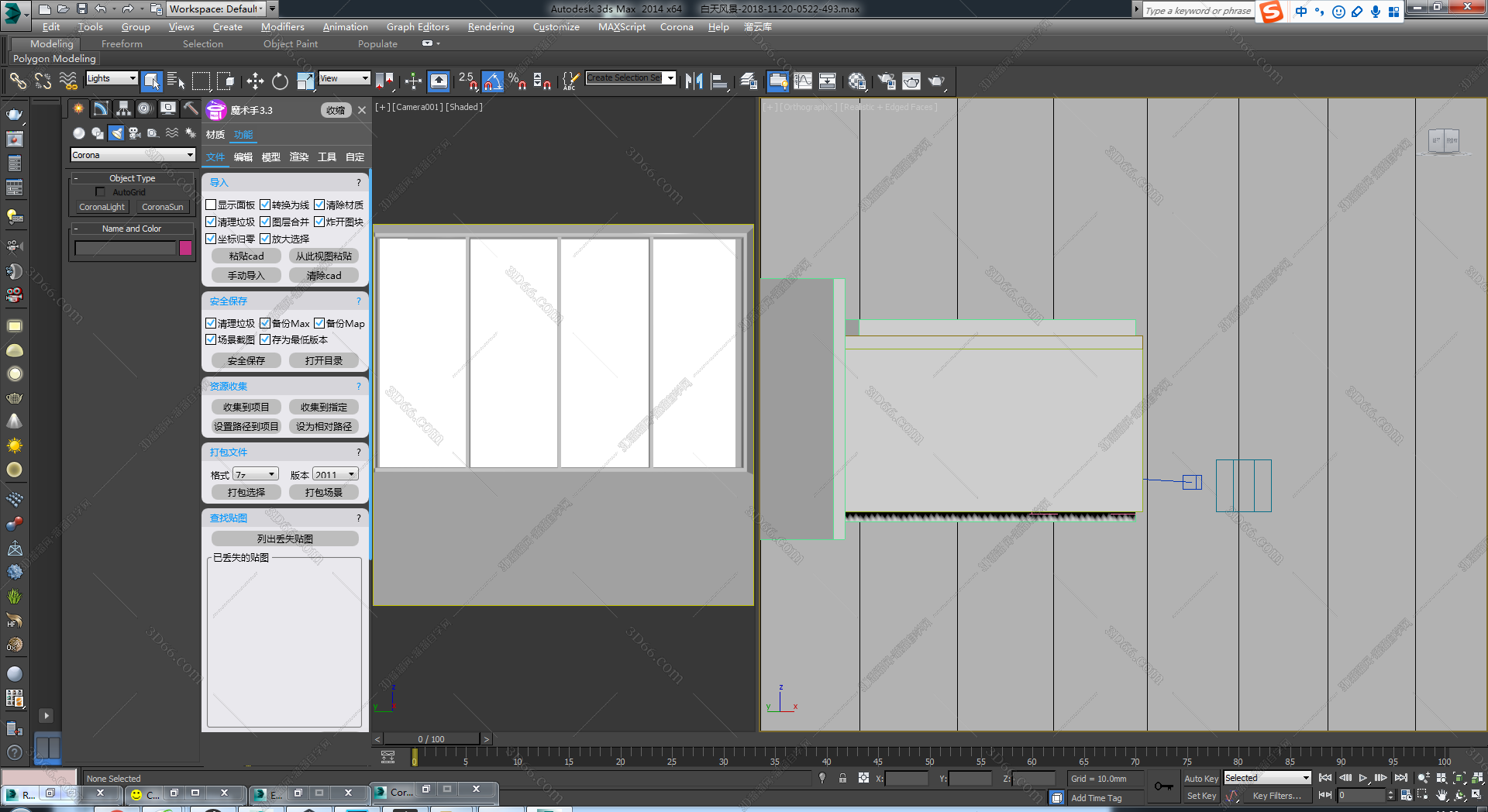
Task: Toggle 场景截图 checkbox
Action: (x=211, y=339)
